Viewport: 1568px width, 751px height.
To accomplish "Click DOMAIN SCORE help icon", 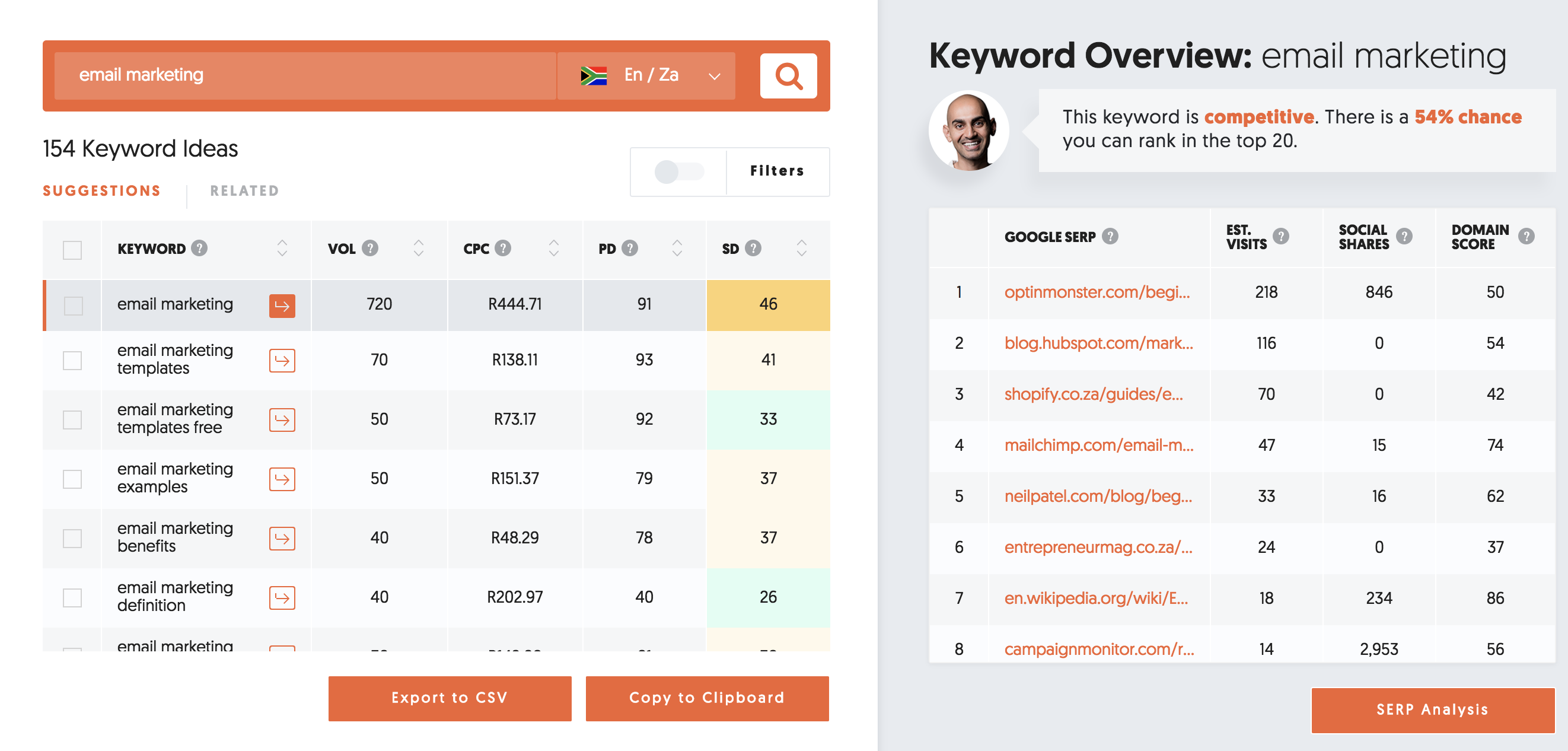I will (1526, 236).
